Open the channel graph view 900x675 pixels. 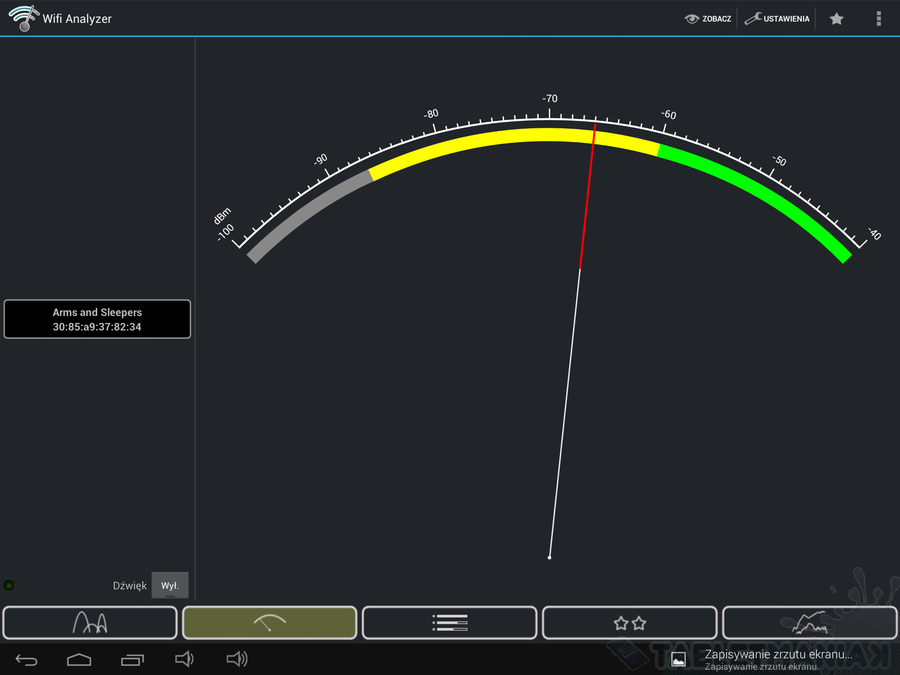click(x=90, y=622)
